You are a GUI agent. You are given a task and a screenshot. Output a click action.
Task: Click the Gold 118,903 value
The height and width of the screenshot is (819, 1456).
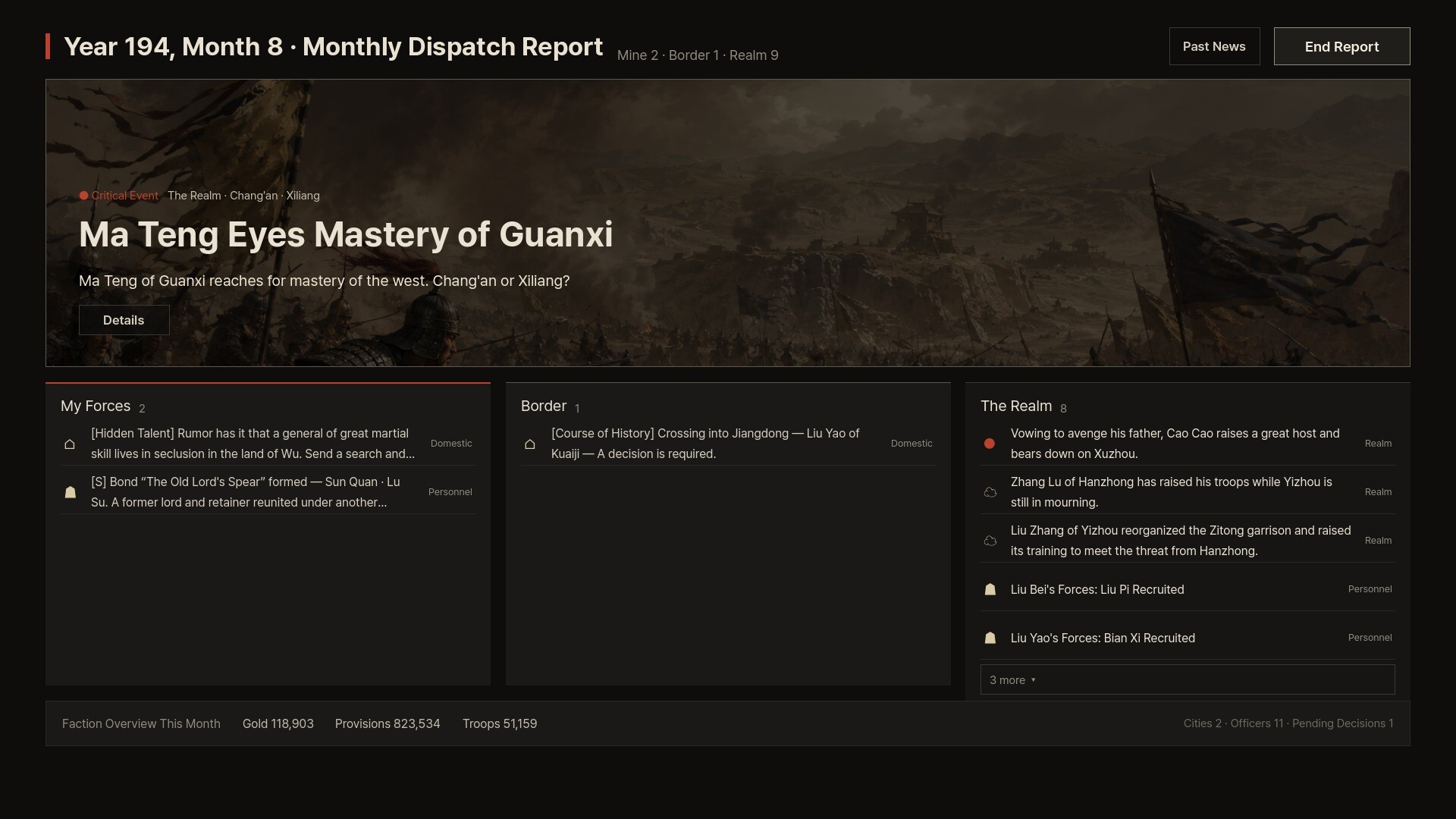click(278, 723)
